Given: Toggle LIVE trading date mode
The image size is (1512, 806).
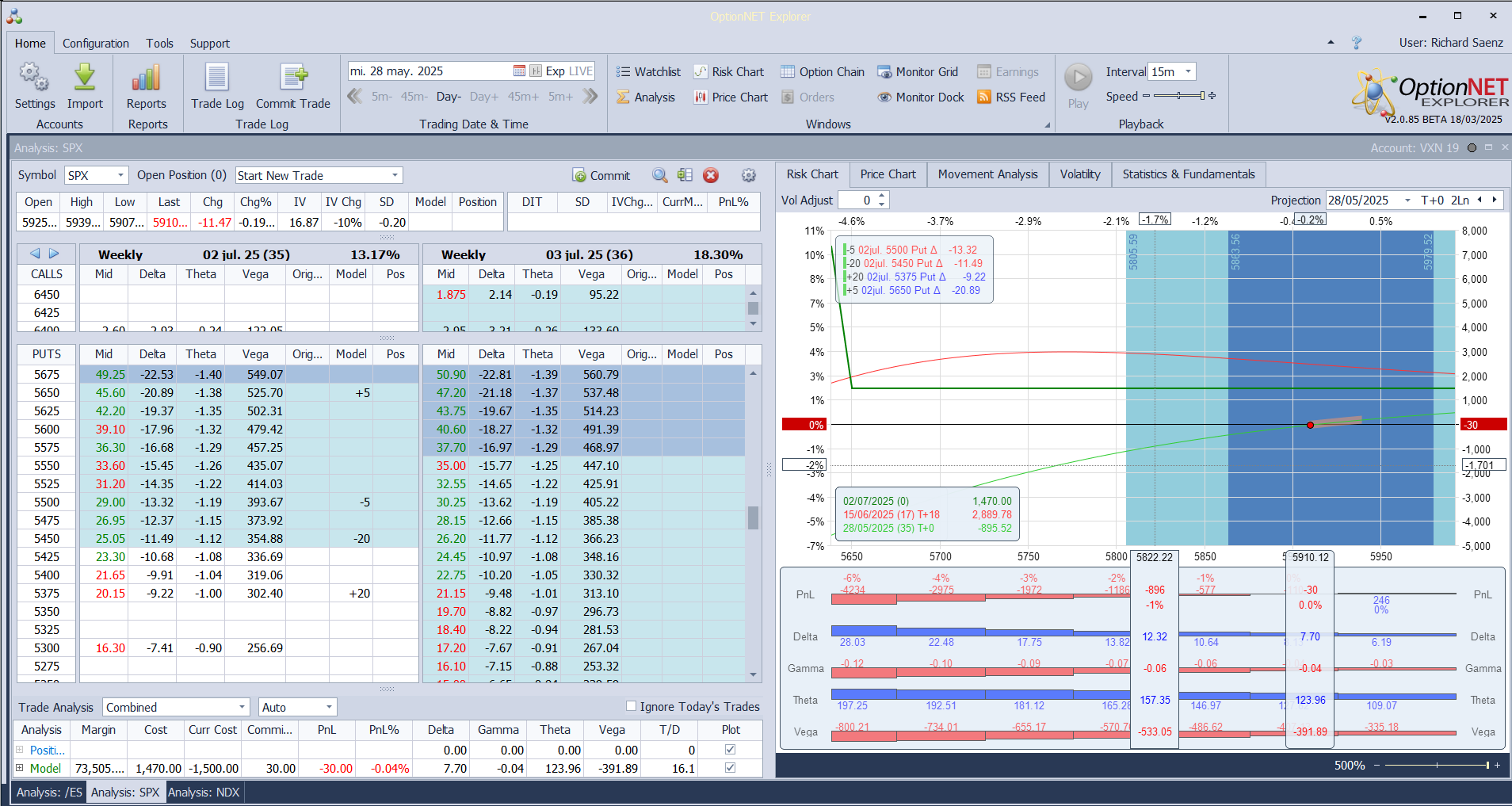Looking at the screenshot, I should point(581,71).
